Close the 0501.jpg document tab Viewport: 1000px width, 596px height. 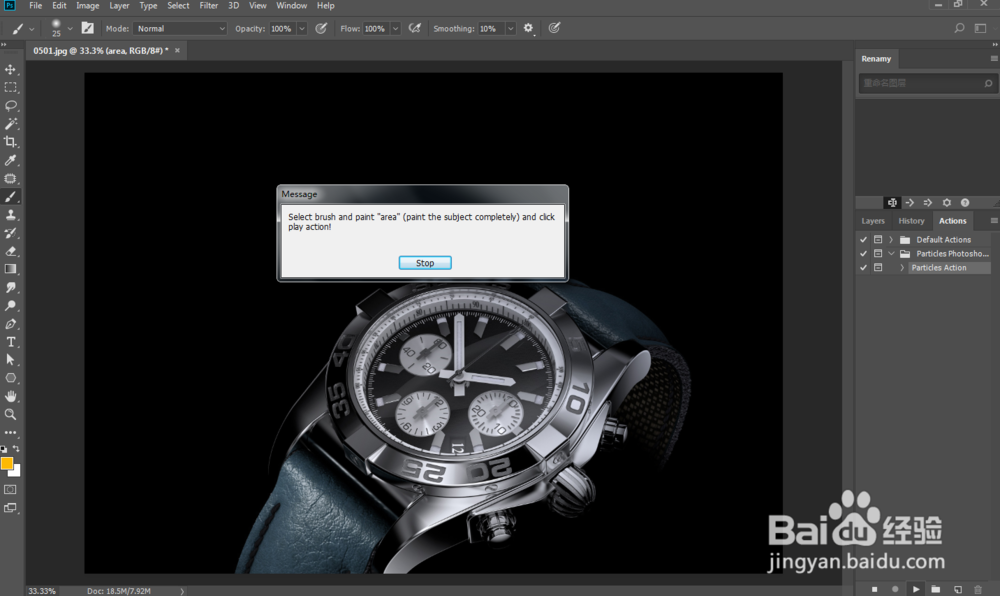pos(177,50)
